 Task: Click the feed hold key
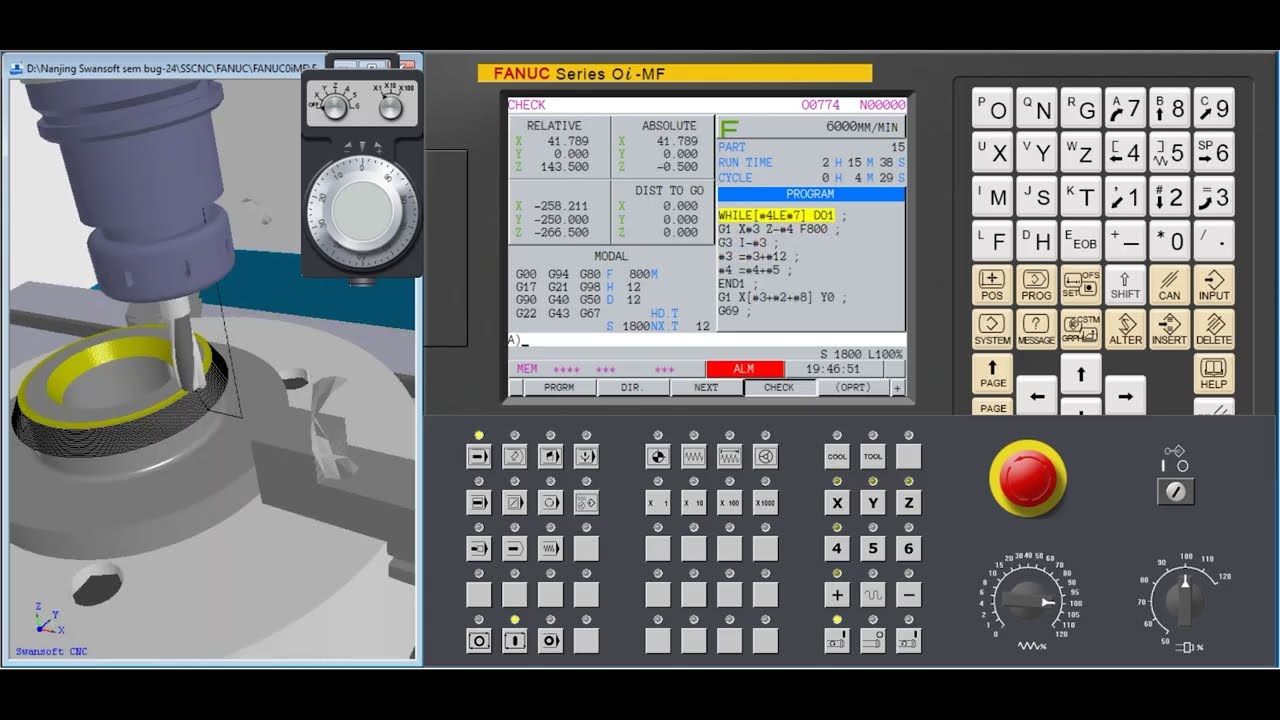pyautogui.click(x=479, y=641)
